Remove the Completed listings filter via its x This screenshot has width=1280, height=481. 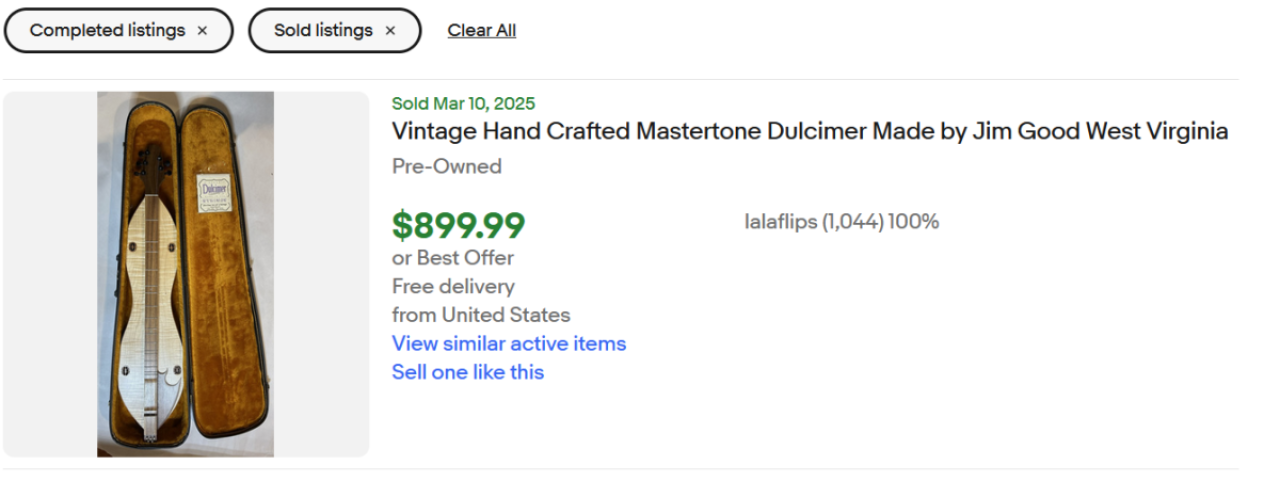[x=202, y=31]
